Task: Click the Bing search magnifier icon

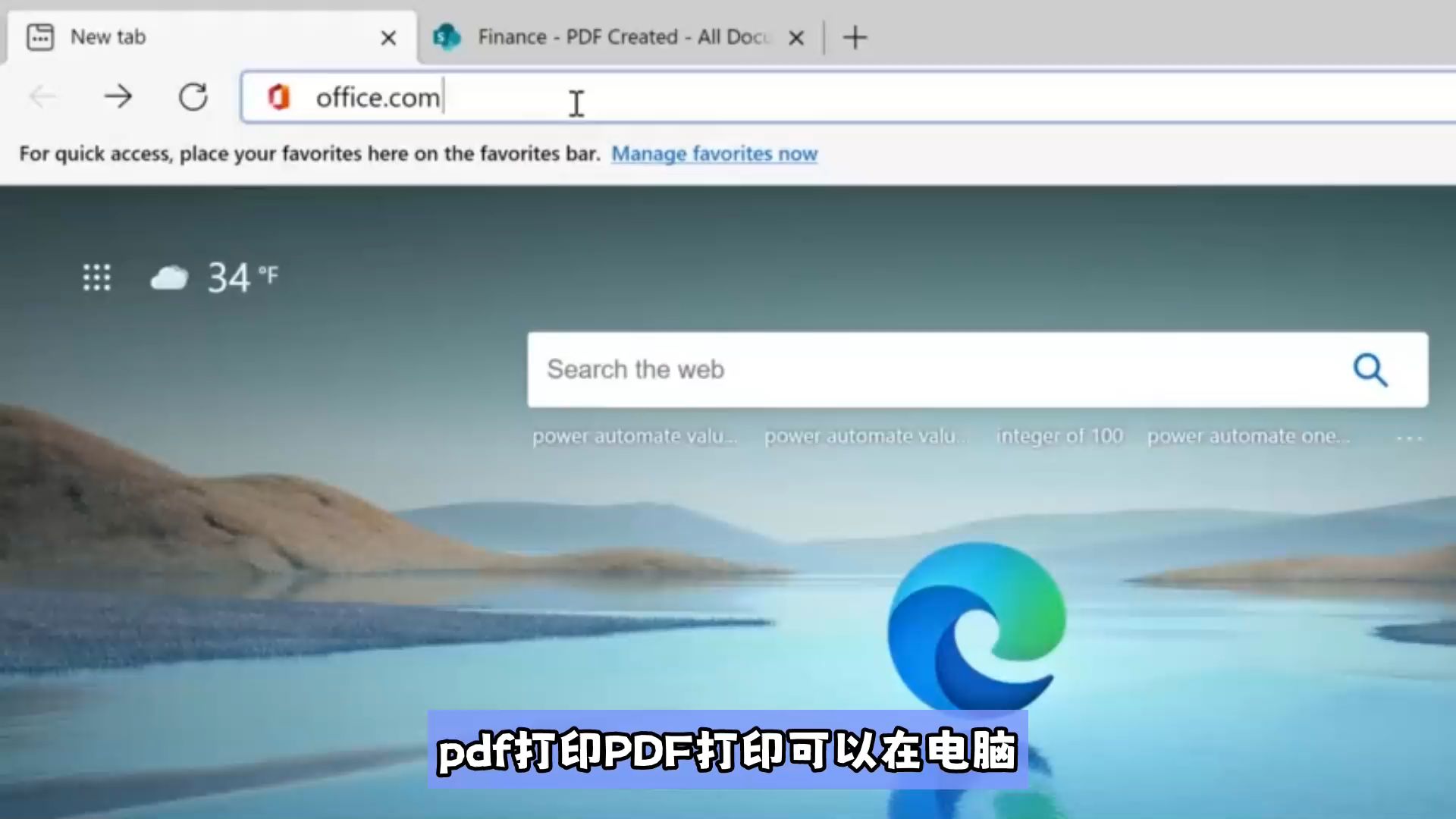Action: tap(1370, 370)
